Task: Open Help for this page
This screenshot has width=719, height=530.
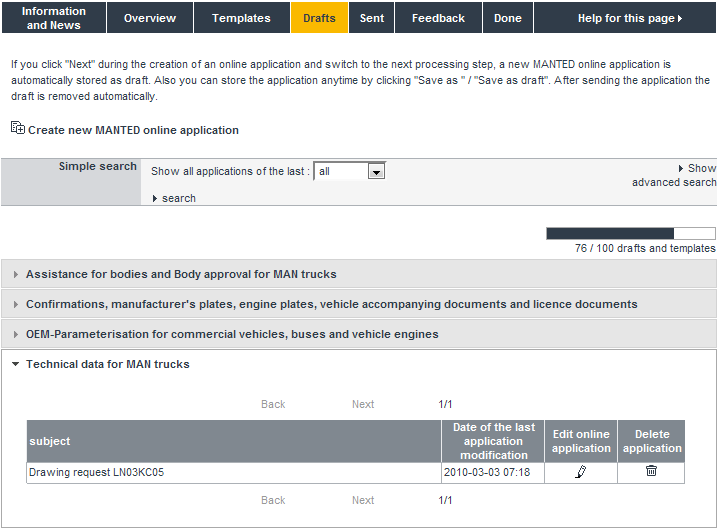Action: tap(625, 18)
